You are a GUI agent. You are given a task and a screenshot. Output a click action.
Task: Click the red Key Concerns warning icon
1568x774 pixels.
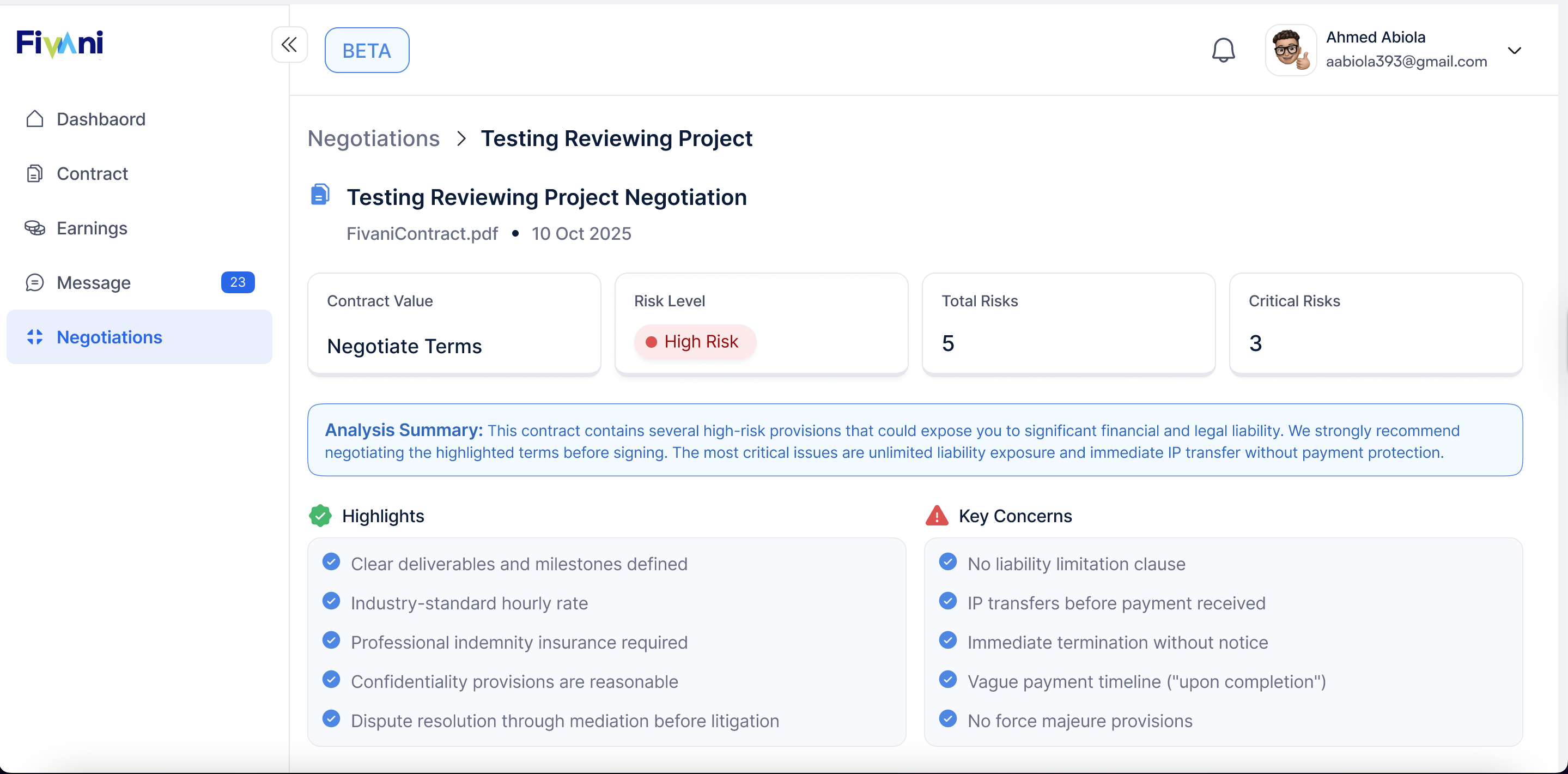(936, 515)
